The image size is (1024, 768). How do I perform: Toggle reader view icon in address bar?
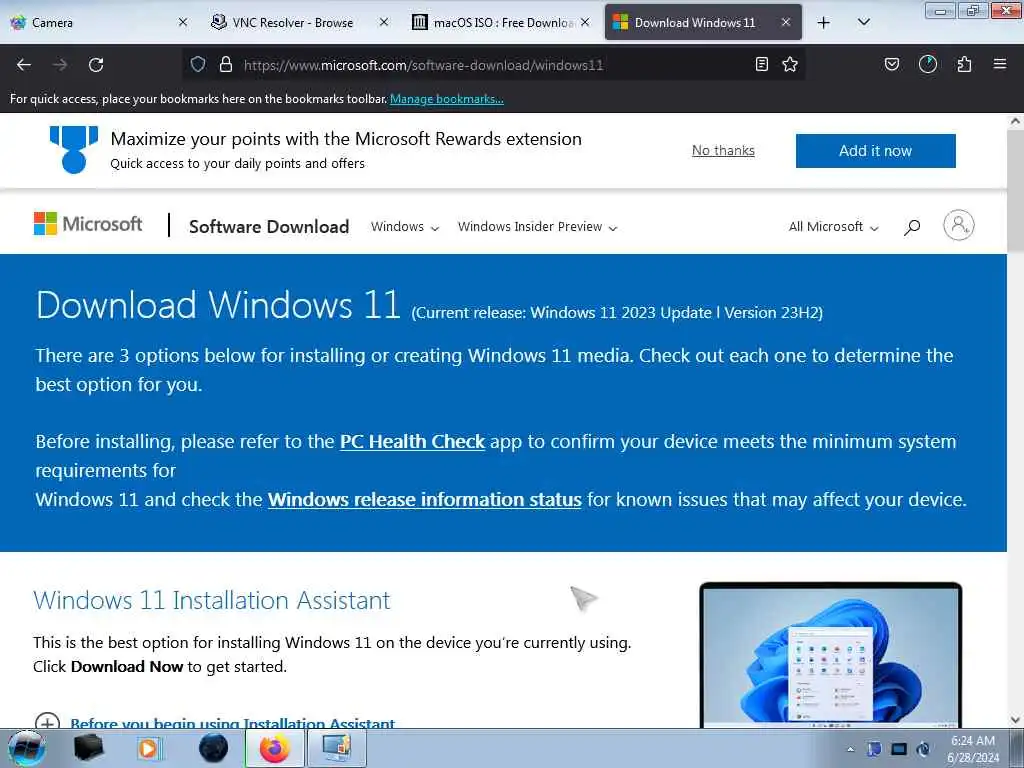tap(761, 64)
